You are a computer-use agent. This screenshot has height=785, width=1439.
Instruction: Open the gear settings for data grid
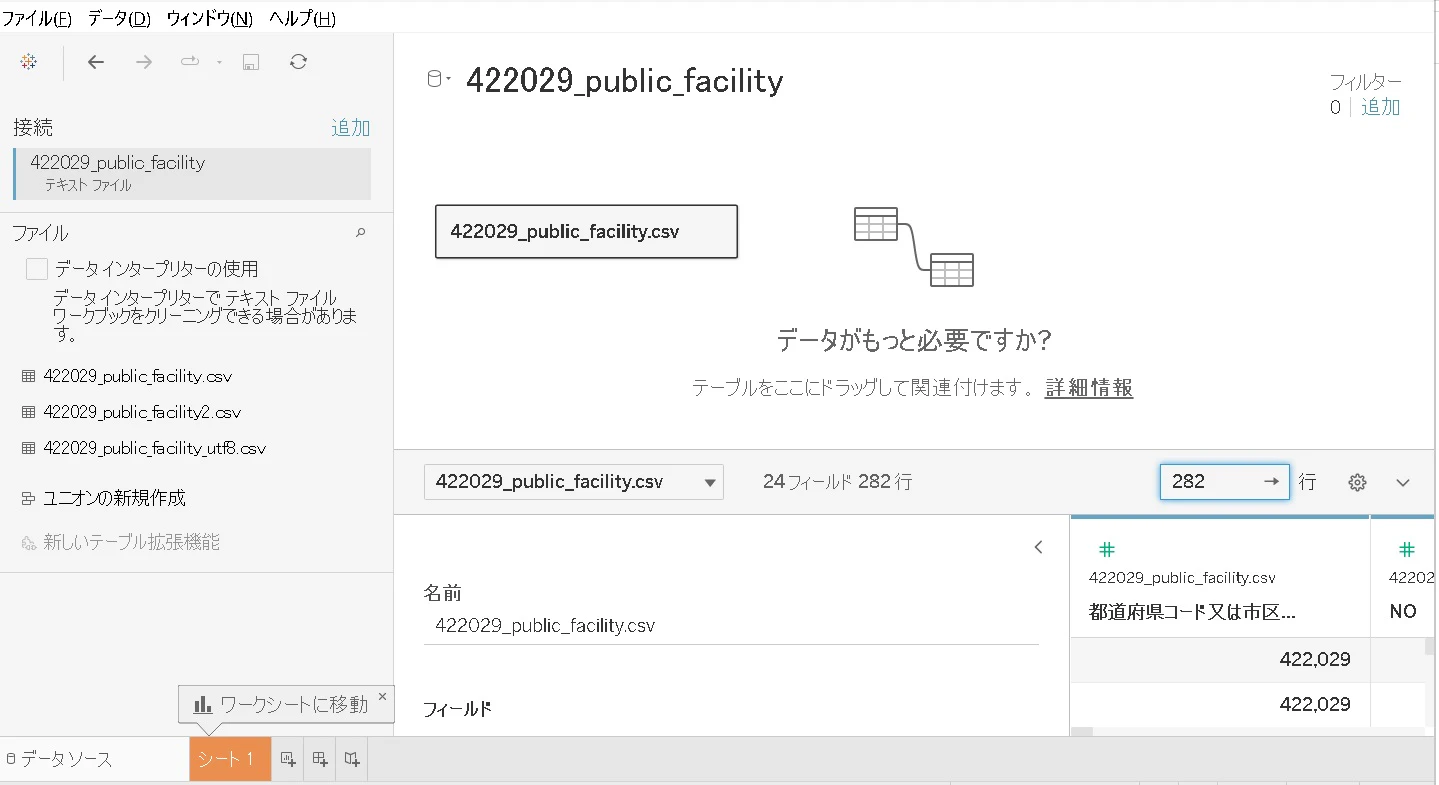(x=1357, y=482)
